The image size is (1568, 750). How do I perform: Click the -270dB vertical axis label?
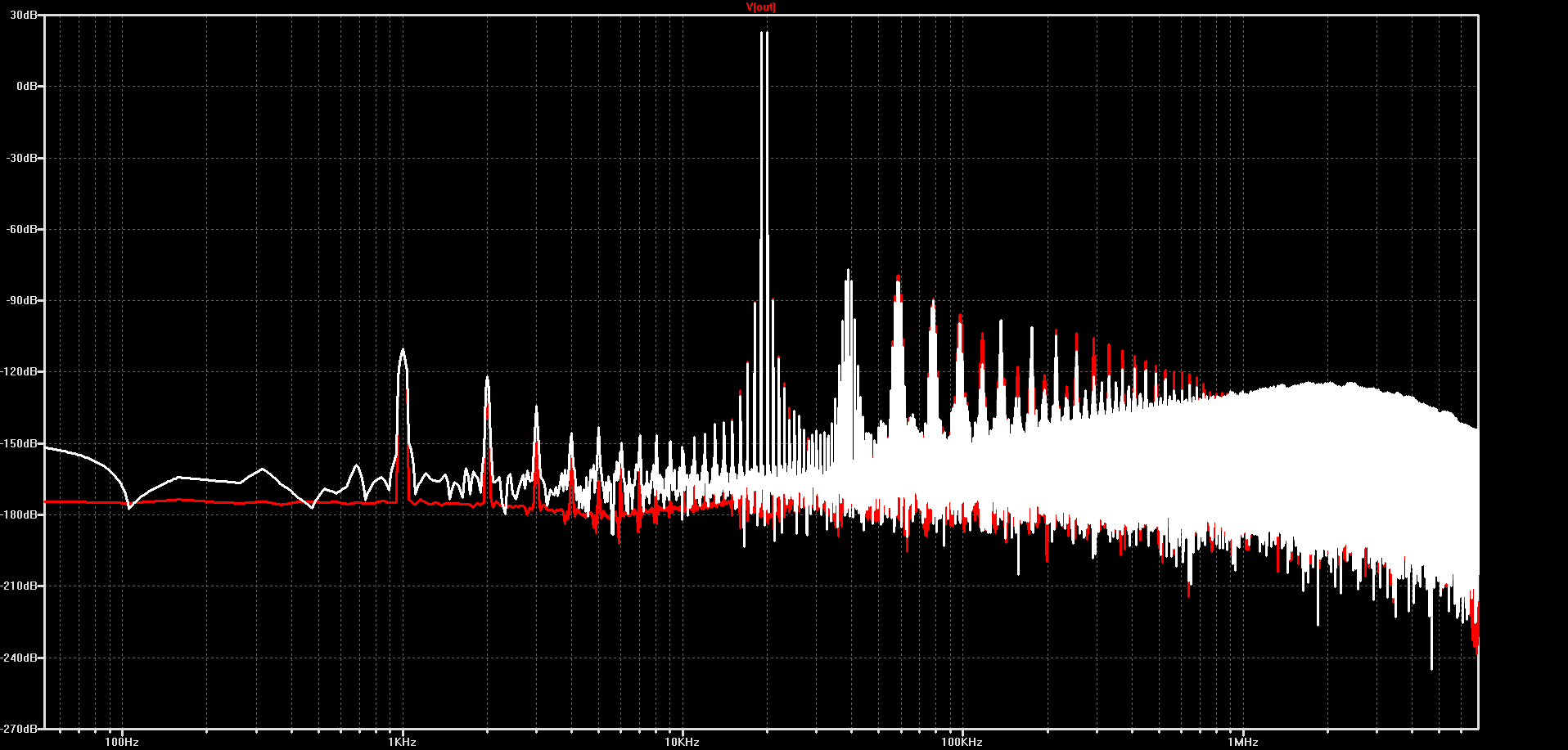point(20,728)
